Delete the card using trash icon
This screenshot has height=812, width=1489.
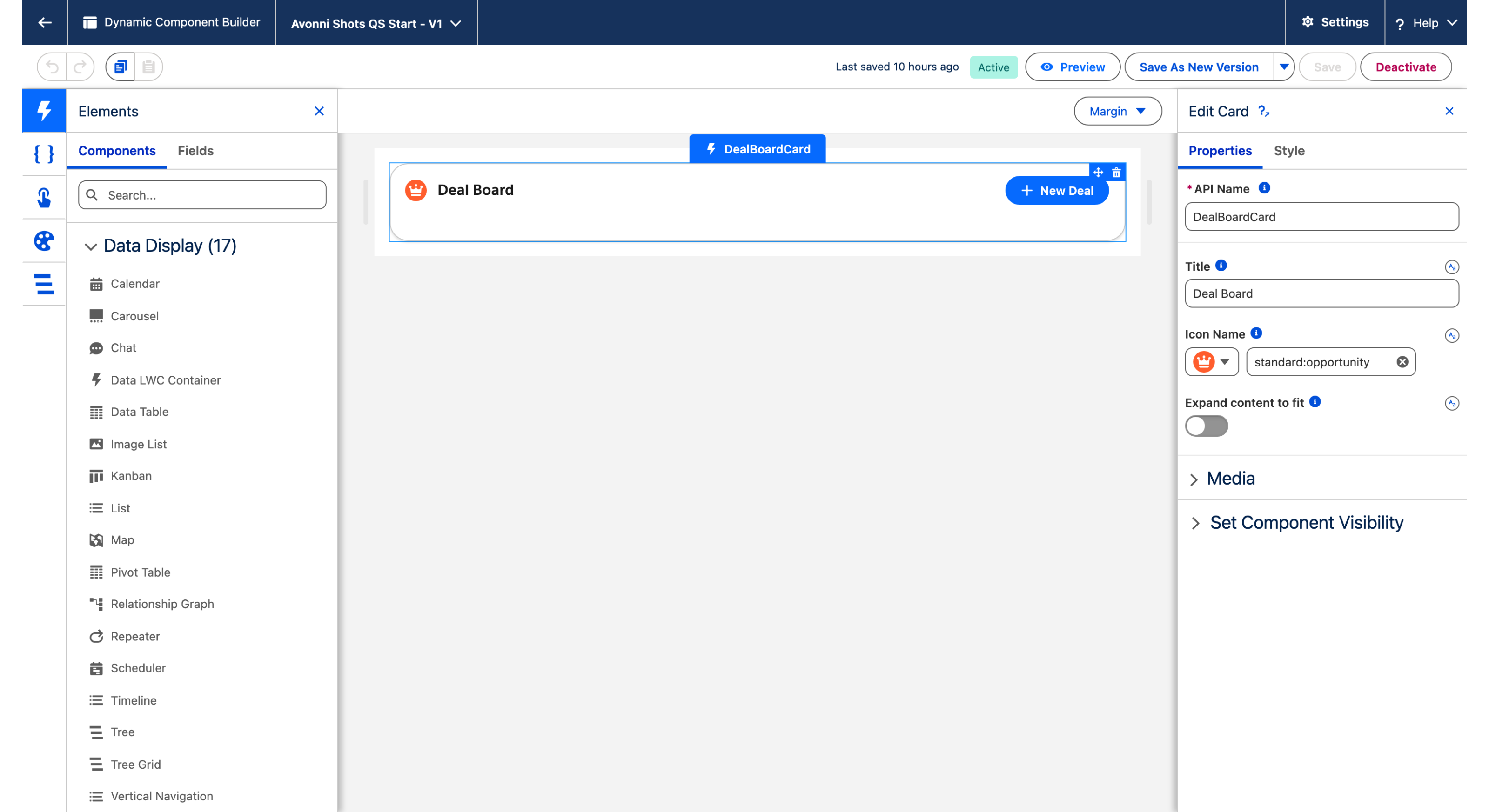click(1116, 172)
